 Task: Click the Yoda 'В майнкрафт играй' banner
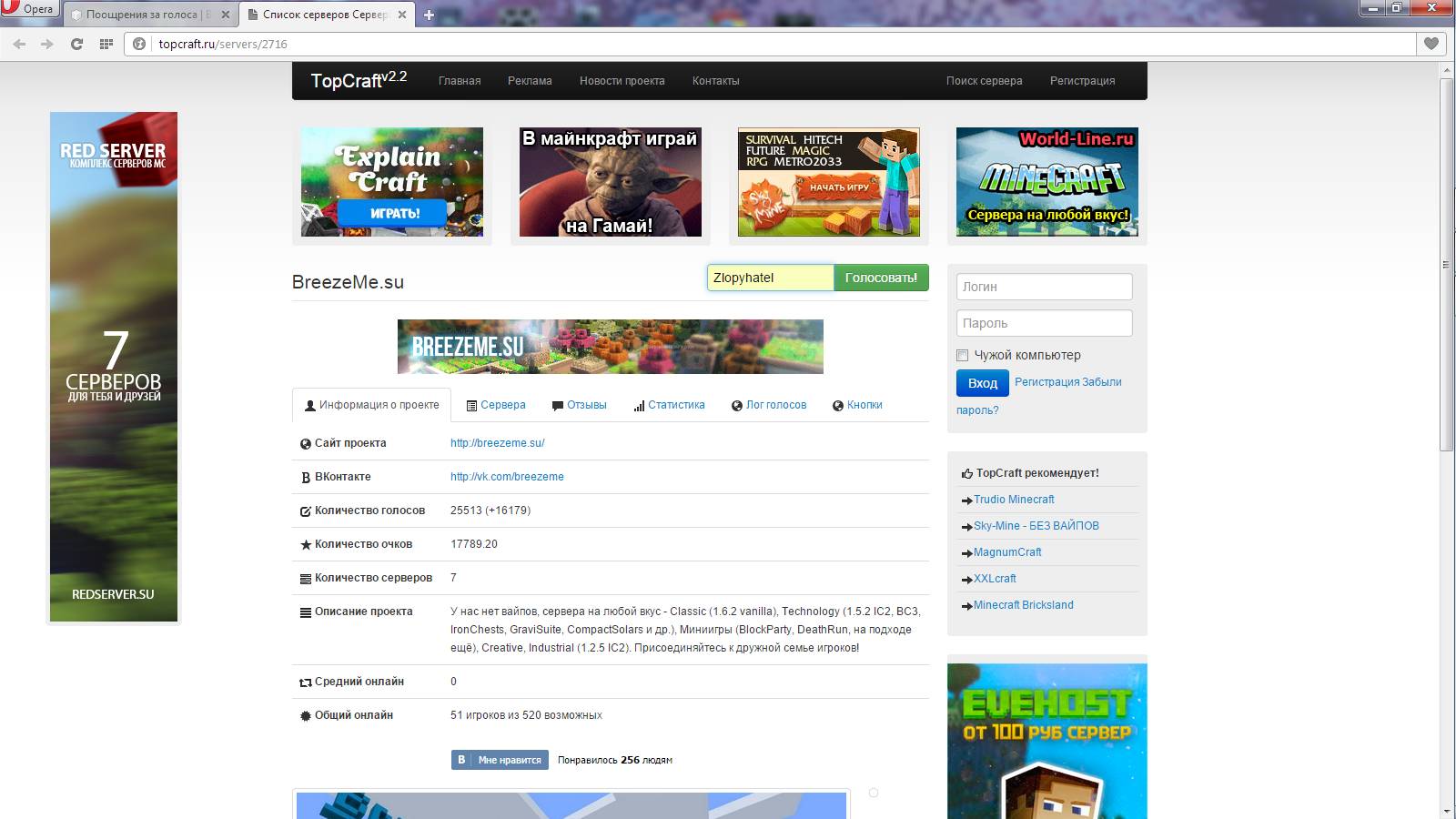pos(611,182)
